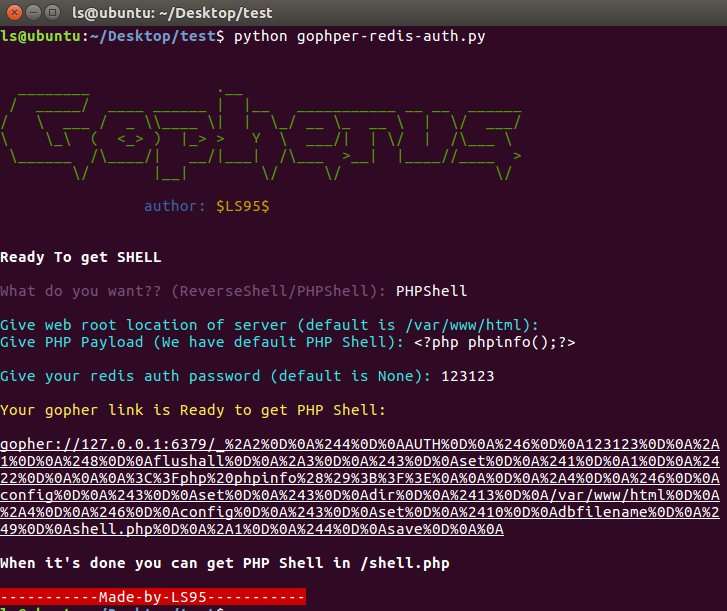
Task: Click the <?php phpinfo();?> payload
Action: coord(494,342)
